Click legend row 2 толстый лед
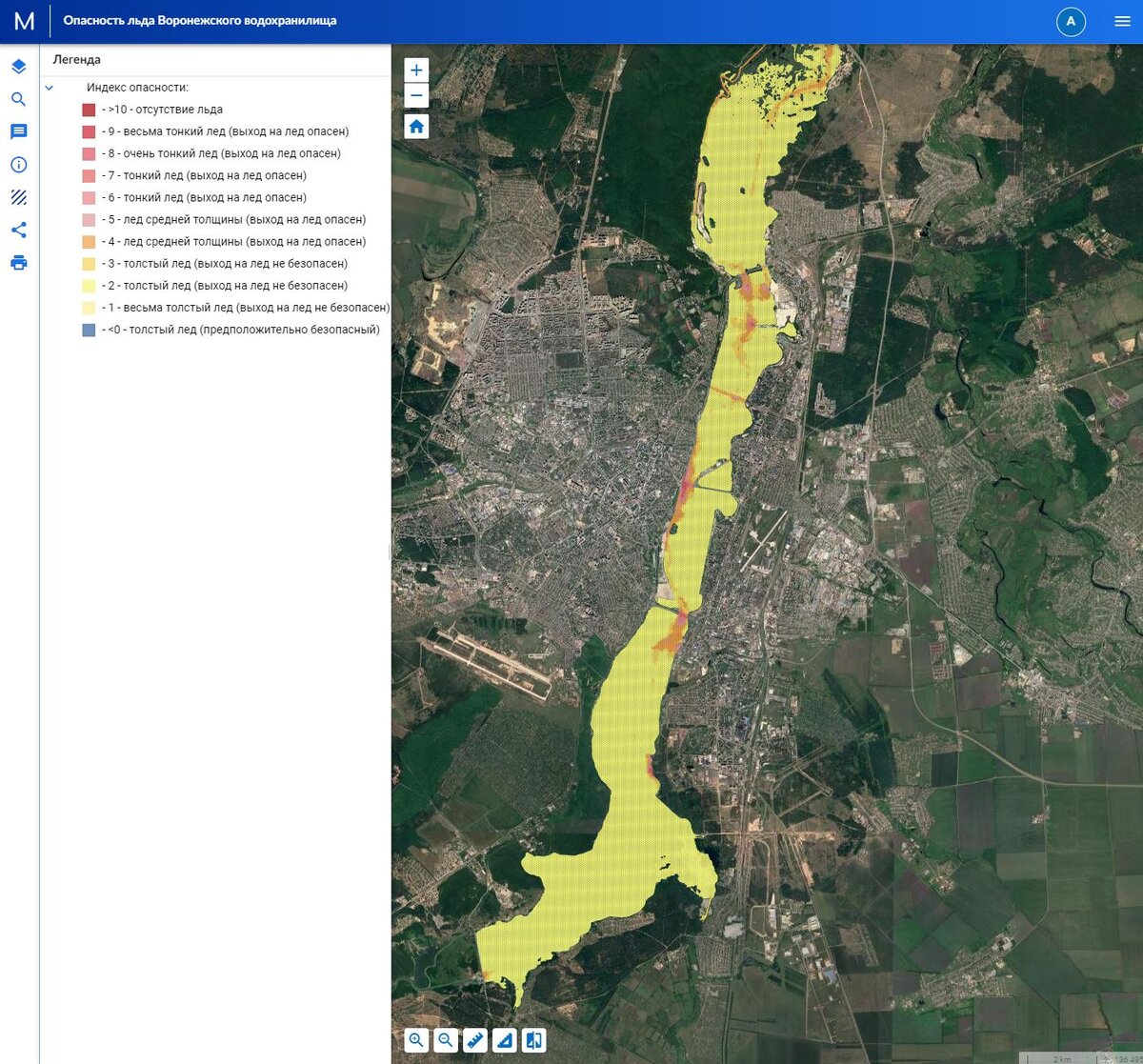Screen dimensions: 1143x1064 [215, 286]
